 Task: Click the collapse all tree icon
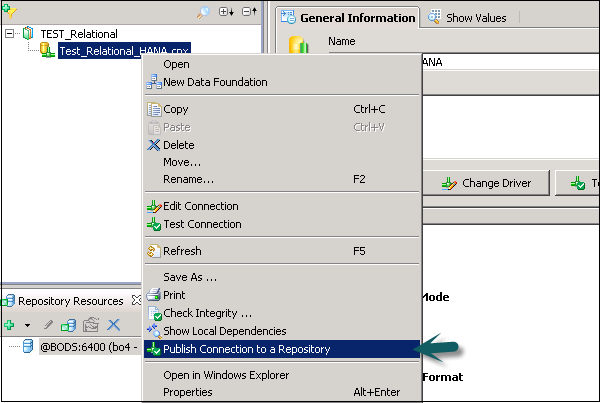point(248,10)
